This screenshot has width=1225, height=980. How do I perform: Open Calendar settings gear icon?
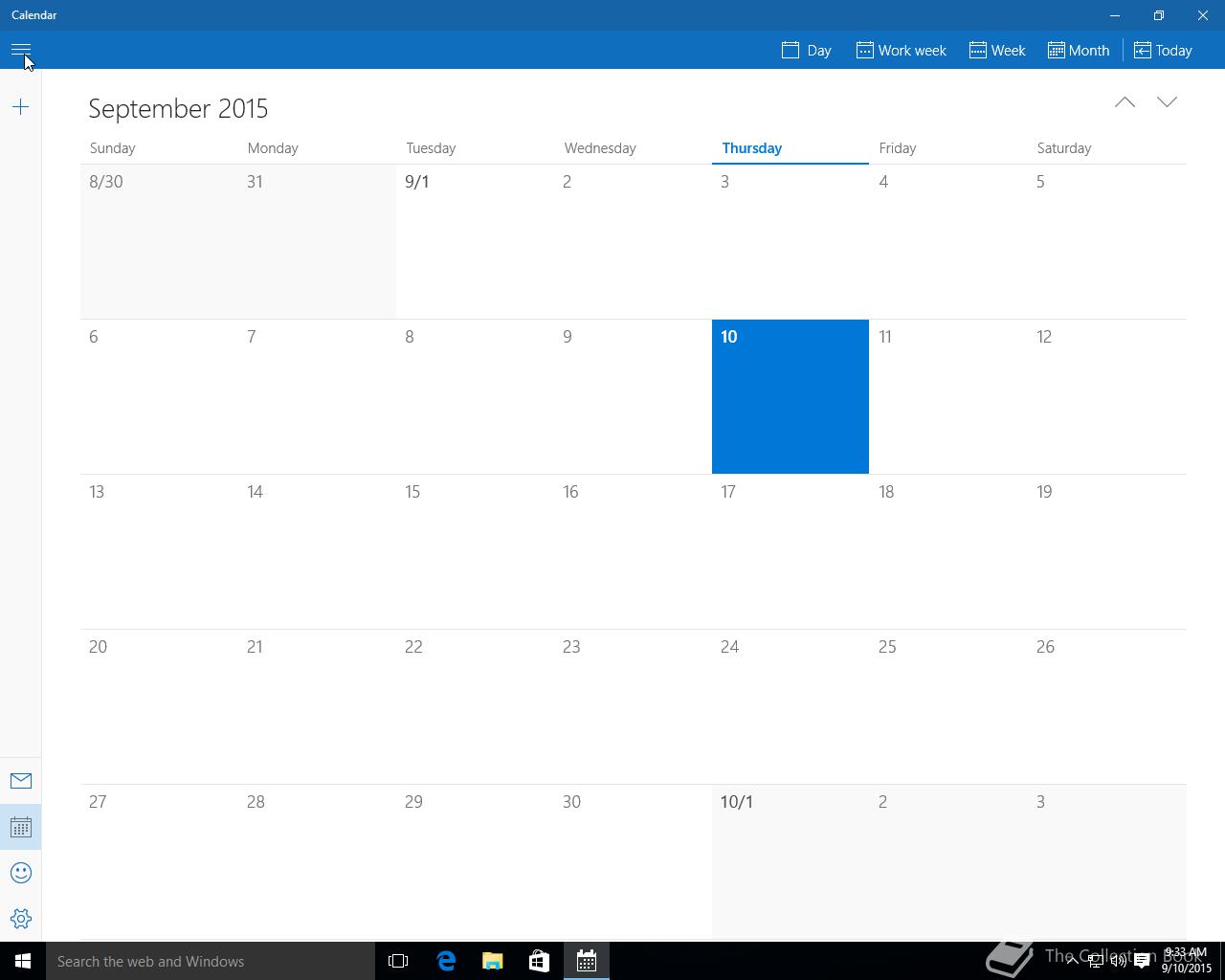[21, 919]
